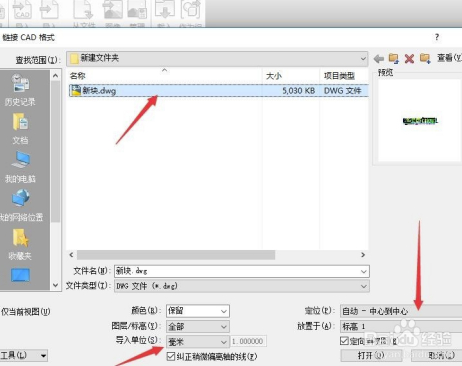Sort by Size (大小) column header
Image resolution: width=462 pixels, height=366 pixels.
[x=274, y=76]
